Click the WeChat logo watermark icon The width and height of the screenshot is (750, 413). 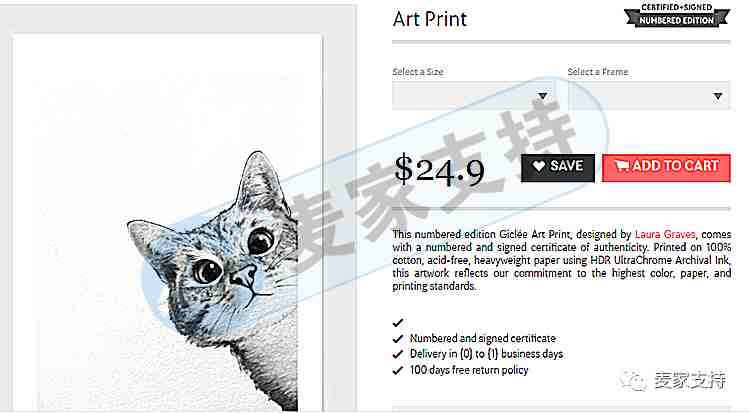click(x=634, y=380)
